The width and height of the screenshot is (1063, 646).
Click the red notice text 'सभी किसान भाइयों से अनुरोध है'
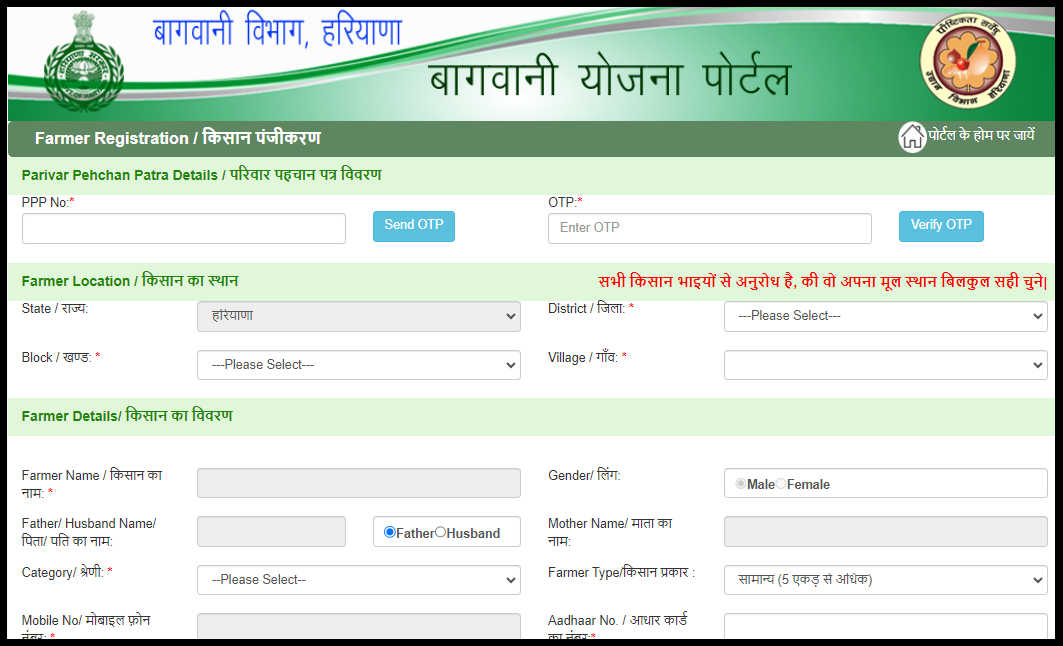[x=822, y=281]
